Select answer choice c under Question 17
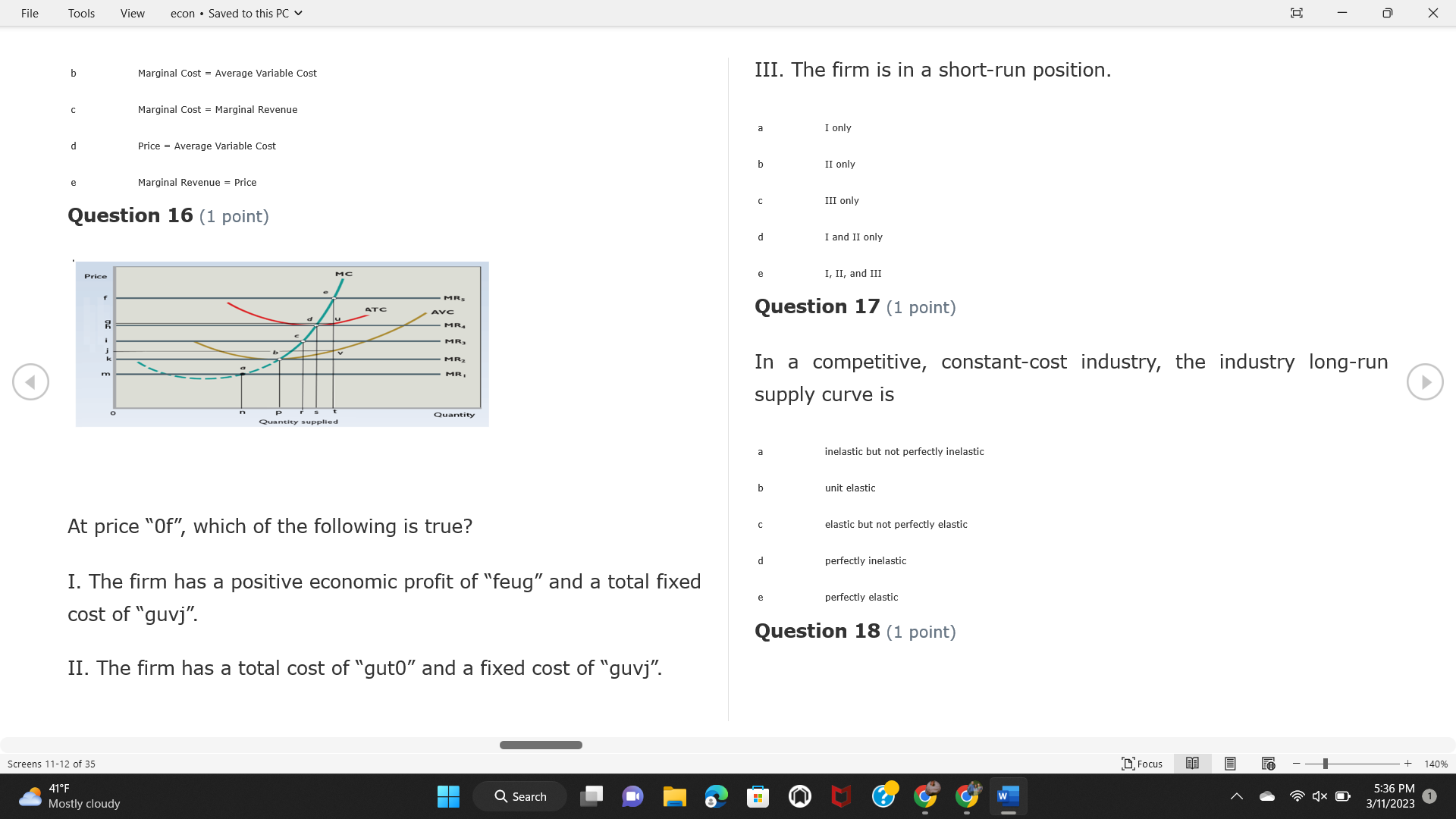This screenshot has height=819, width=1456. (896, 524)
